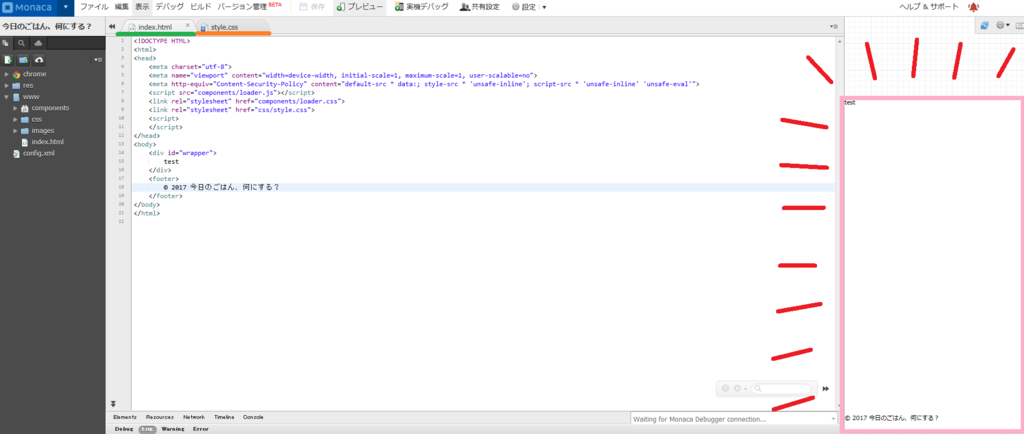Open the Timeline debugger tab

tap(224, 416)
